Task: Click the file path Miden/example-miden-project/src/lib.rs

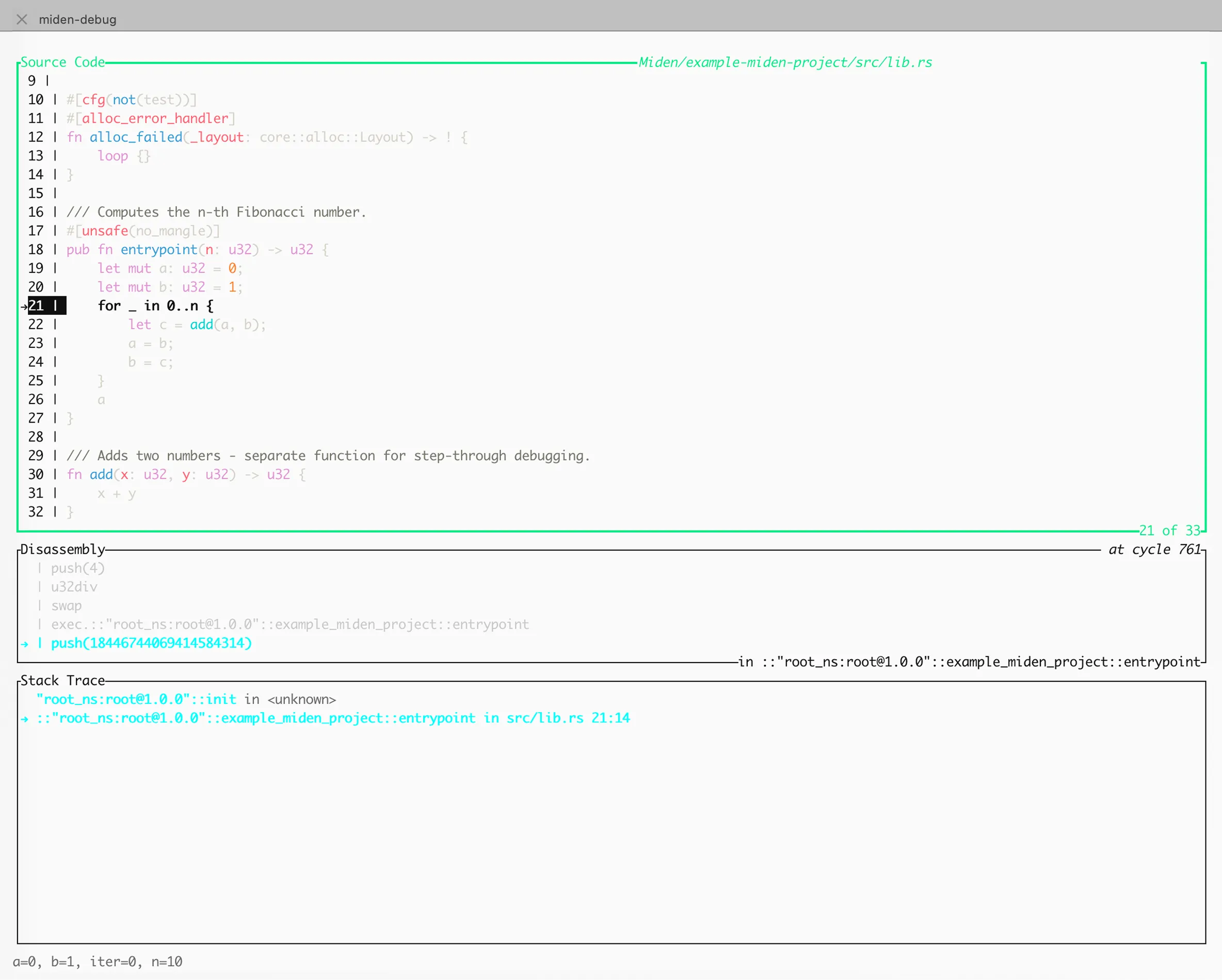Action: pos(785,62)
